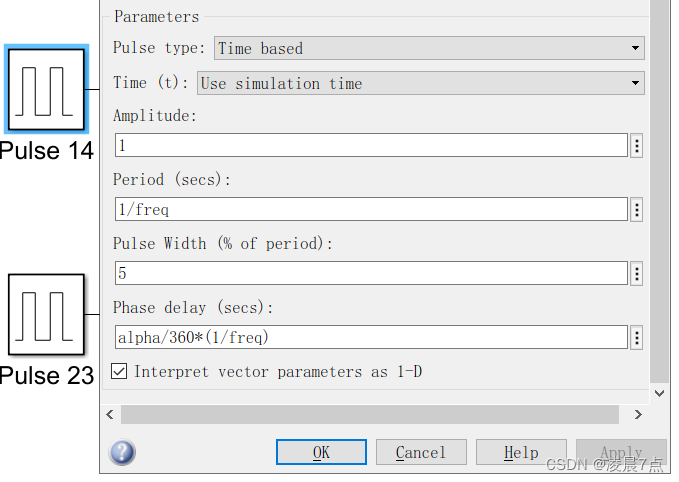Click the horizontal scrollbar track
The width and height of the screenshot is (679, 482).
pos(370,414)
